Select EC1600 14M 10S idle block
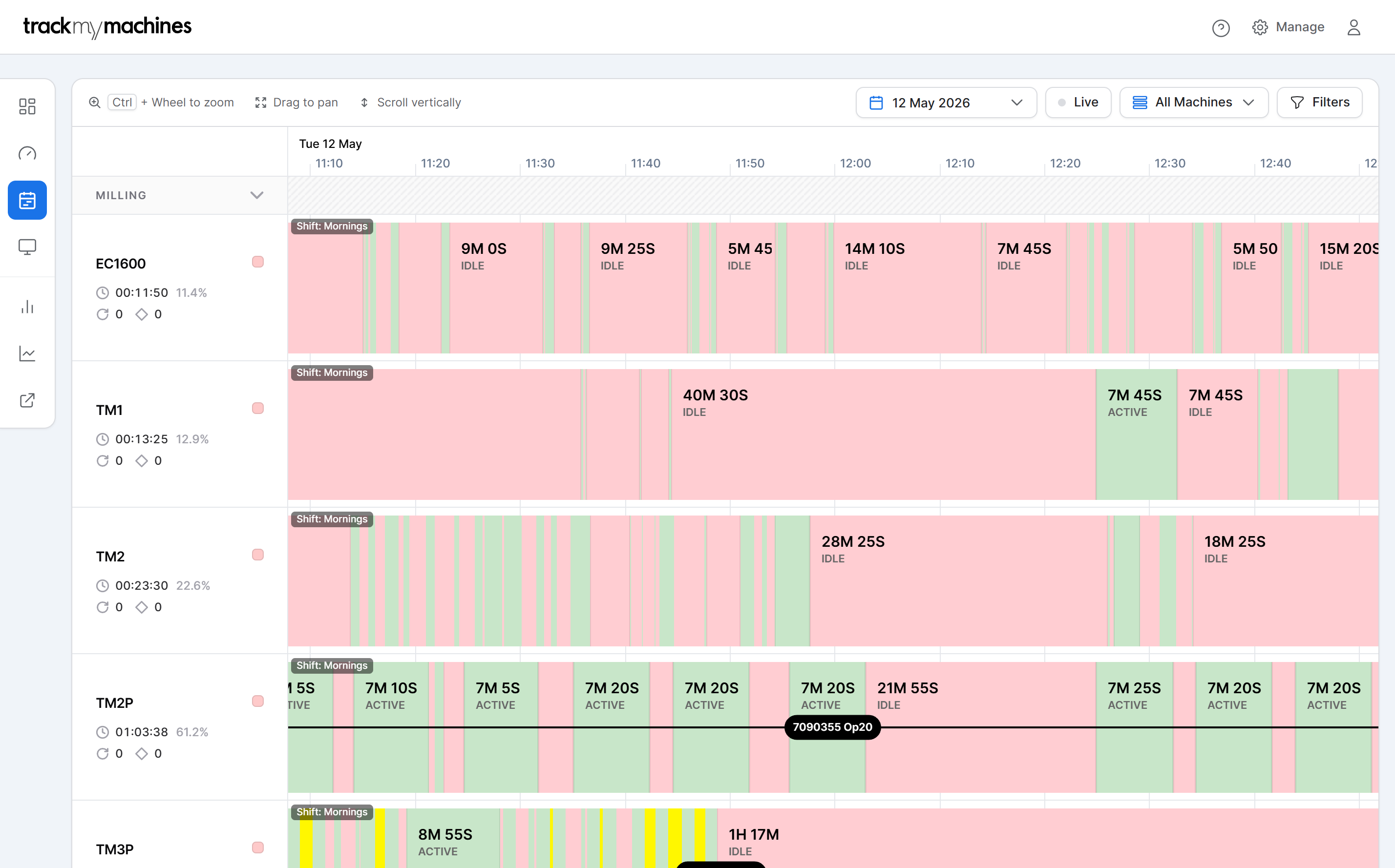1395x868 pixels. pyautogui.click(x=908, y=288)
